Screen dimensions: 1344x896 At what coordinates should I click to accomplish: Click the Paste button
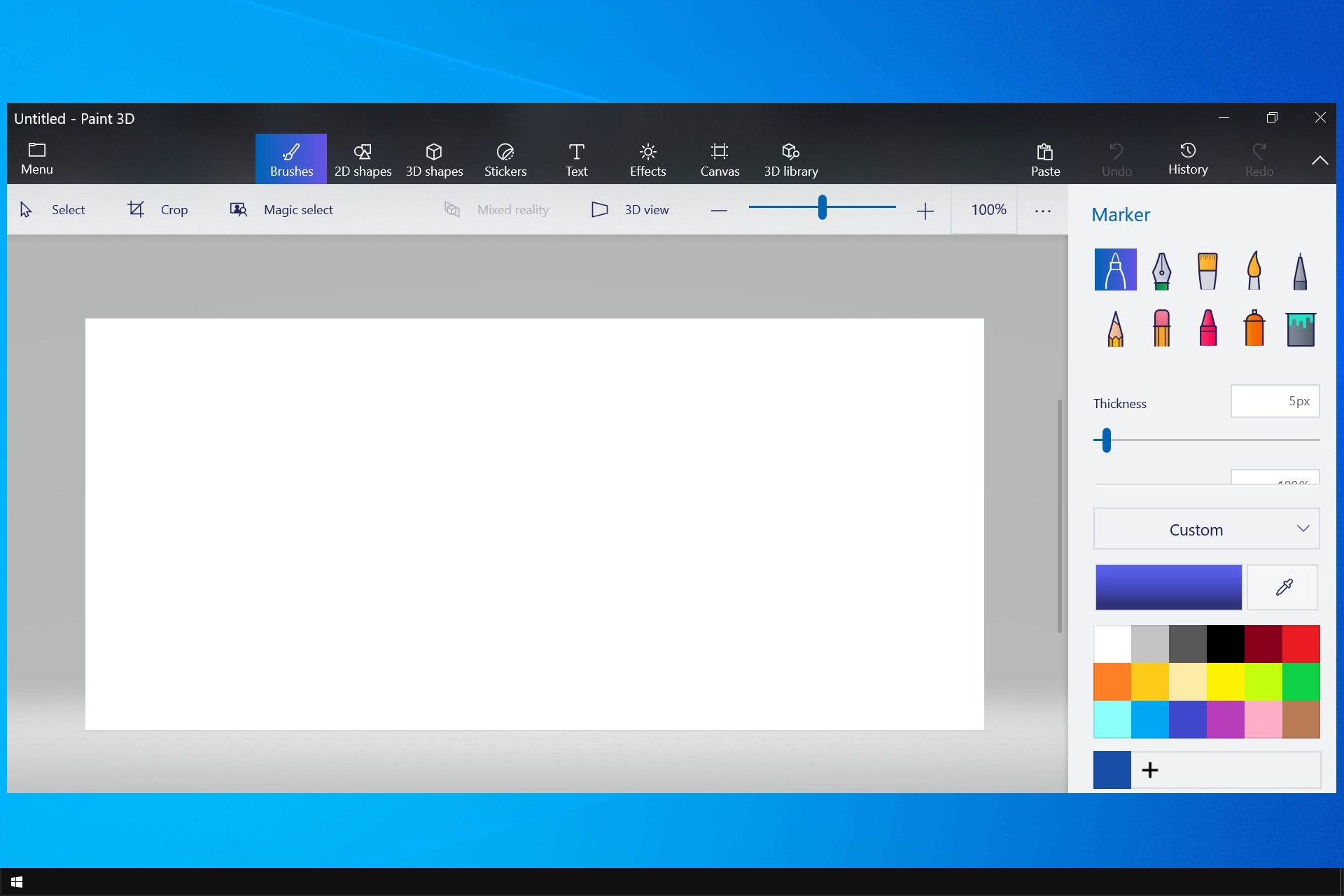coord(1045,160)
